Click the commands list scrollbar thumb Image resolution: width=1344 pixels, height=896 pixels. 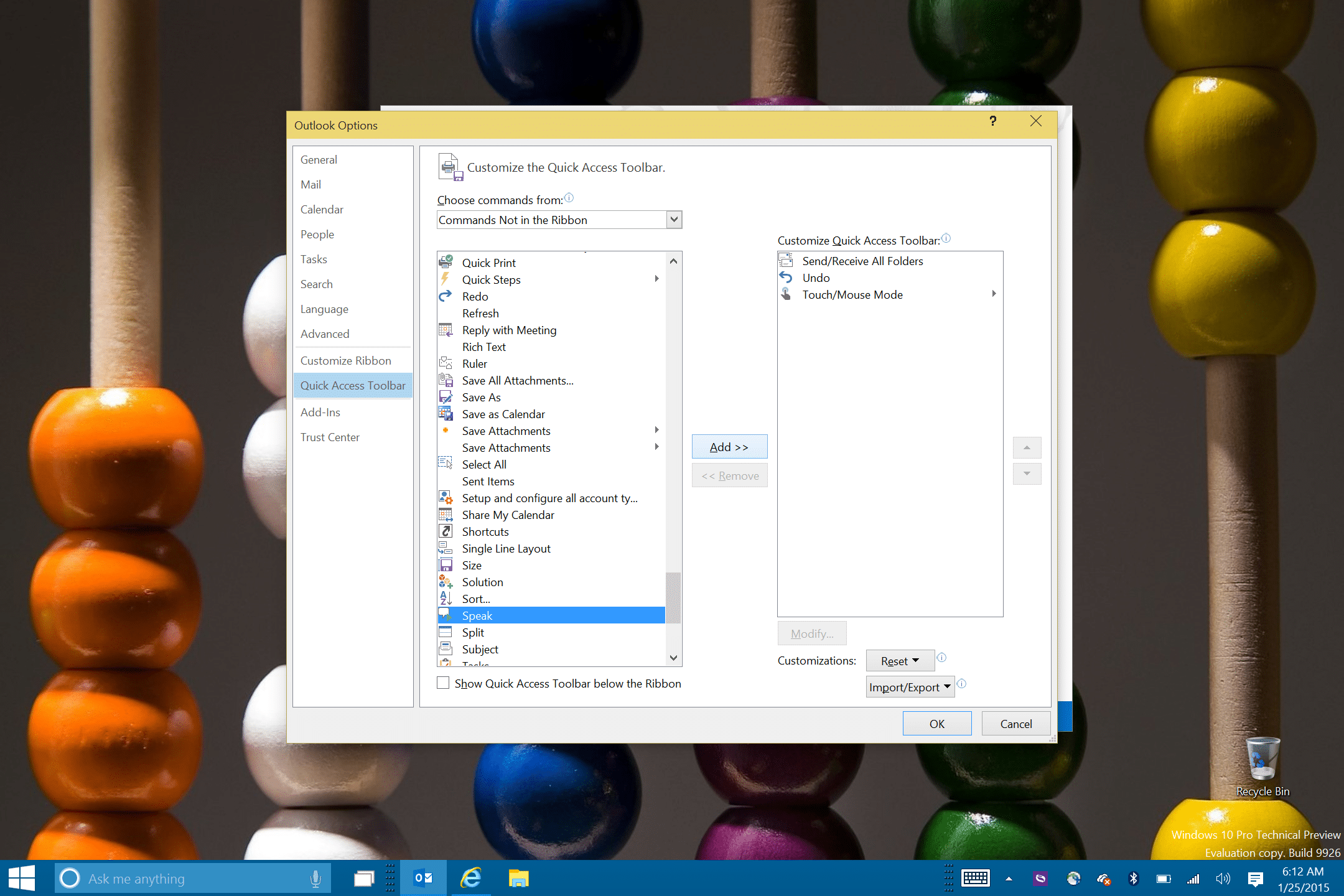click(673, 597)
